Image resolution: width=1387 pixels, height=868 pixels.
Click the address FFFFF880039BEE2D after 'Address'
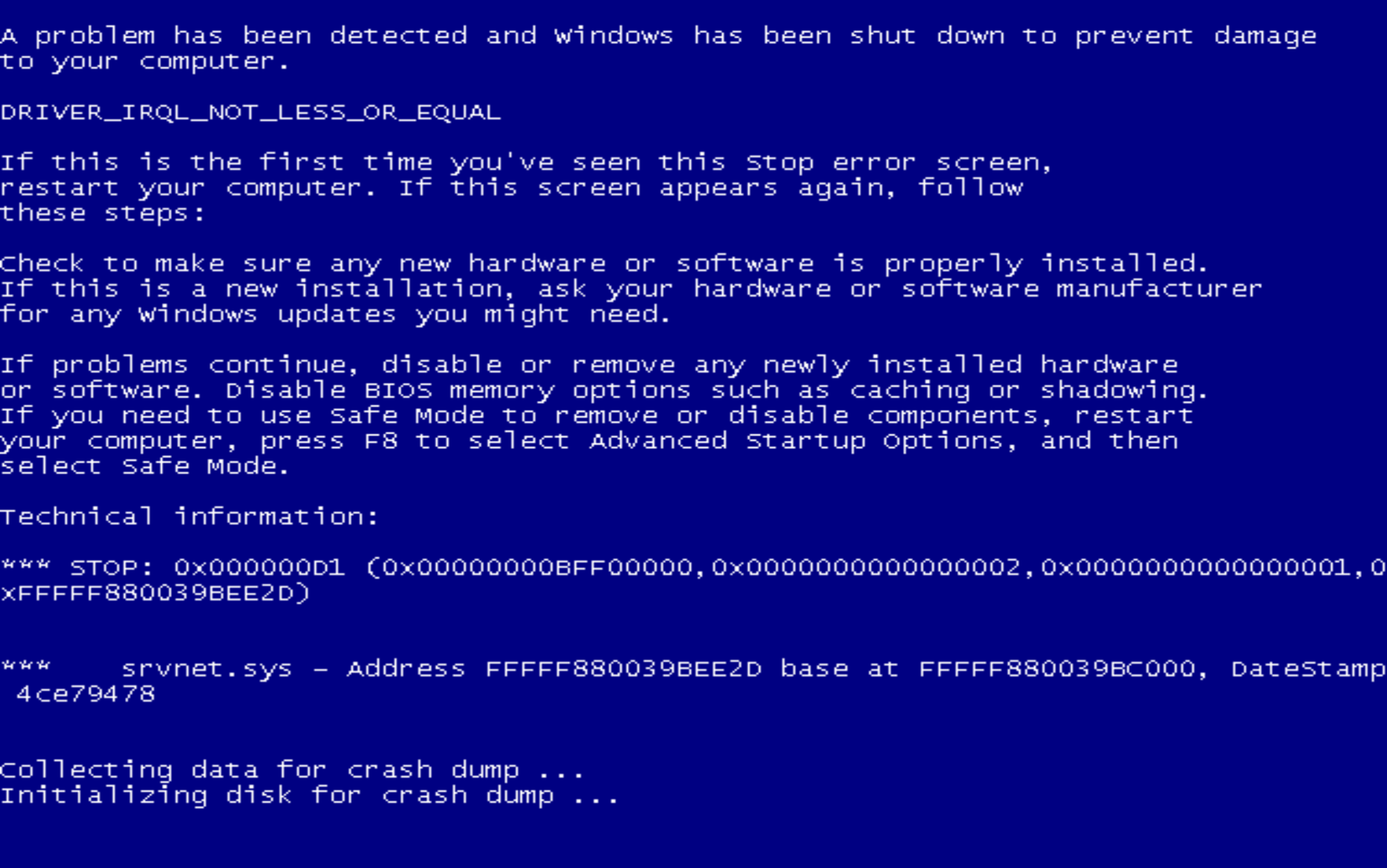coord(623,669)
